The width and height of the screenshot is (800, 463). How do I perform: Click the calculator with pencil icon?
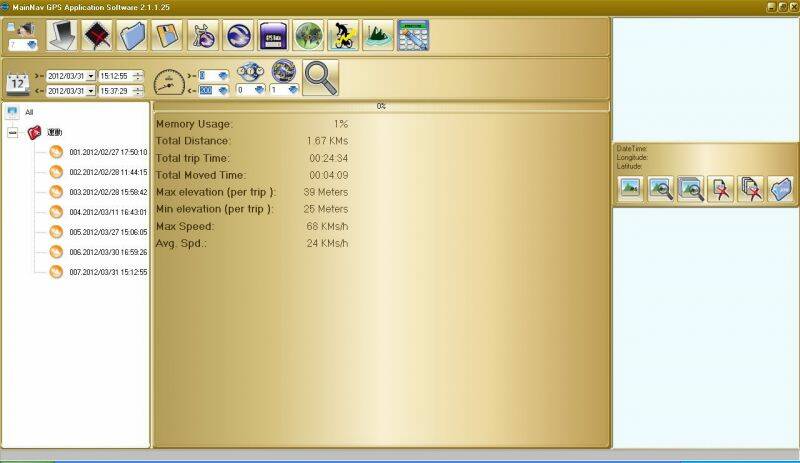(x=412, y=36)
